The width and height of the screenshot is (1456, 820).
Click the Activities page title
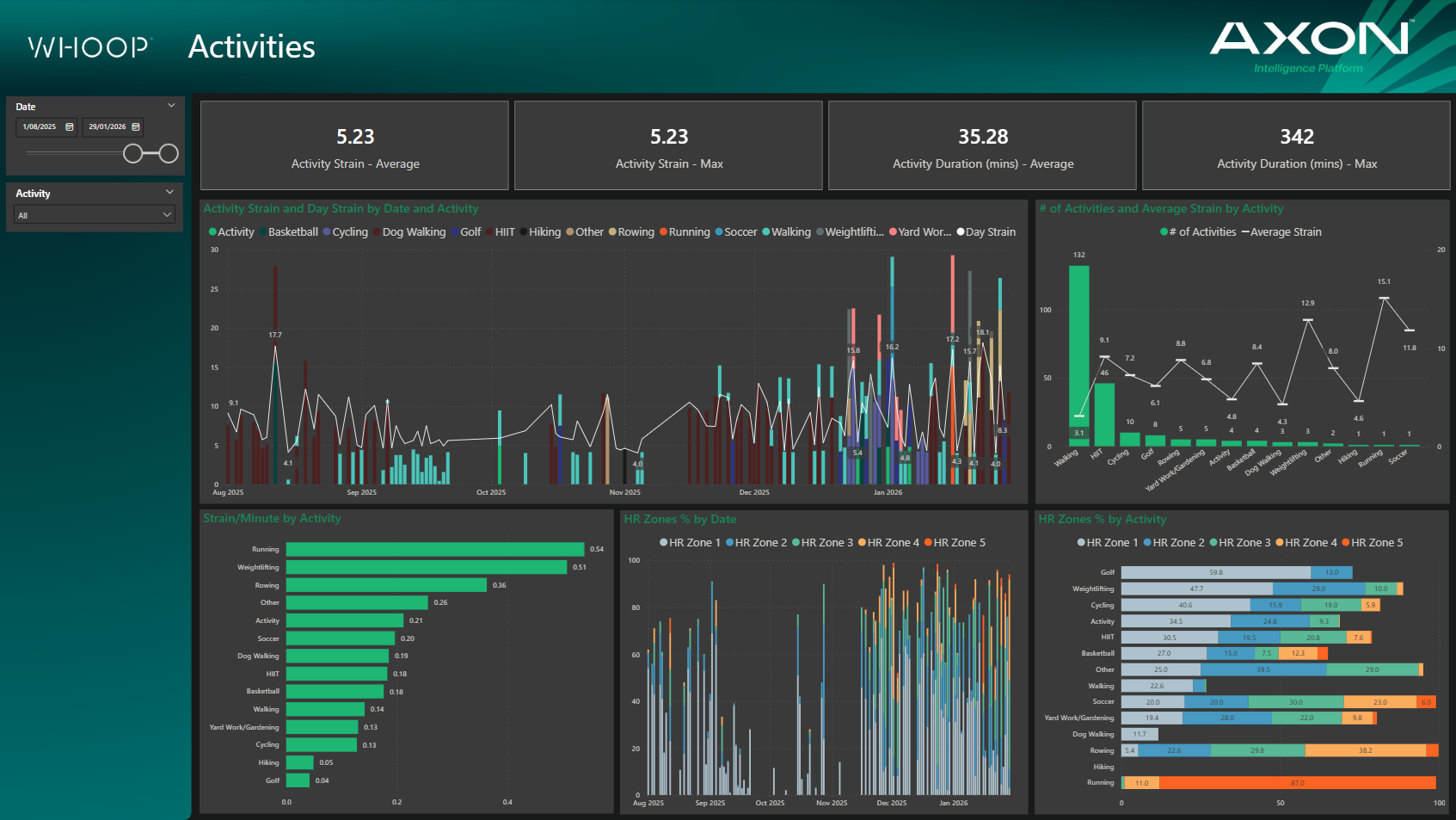251,46
